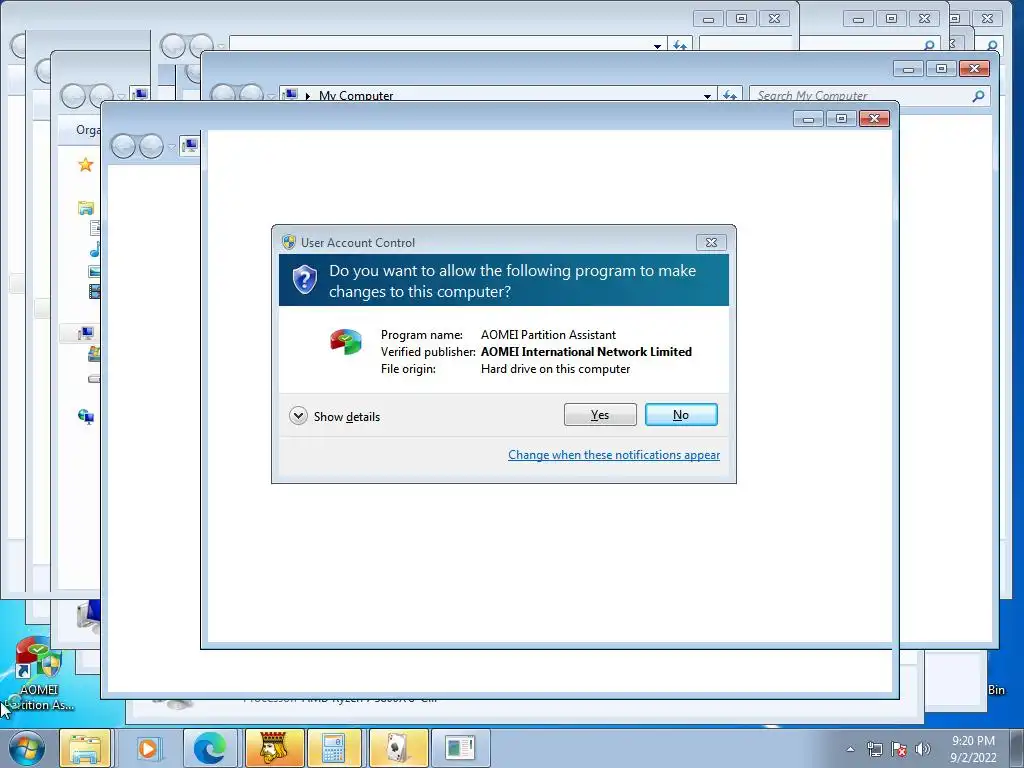Expand Show details in the UAC prompt
Viewport: 1024px width, 768px height.
pyautogui.click(x=334, y=416)
